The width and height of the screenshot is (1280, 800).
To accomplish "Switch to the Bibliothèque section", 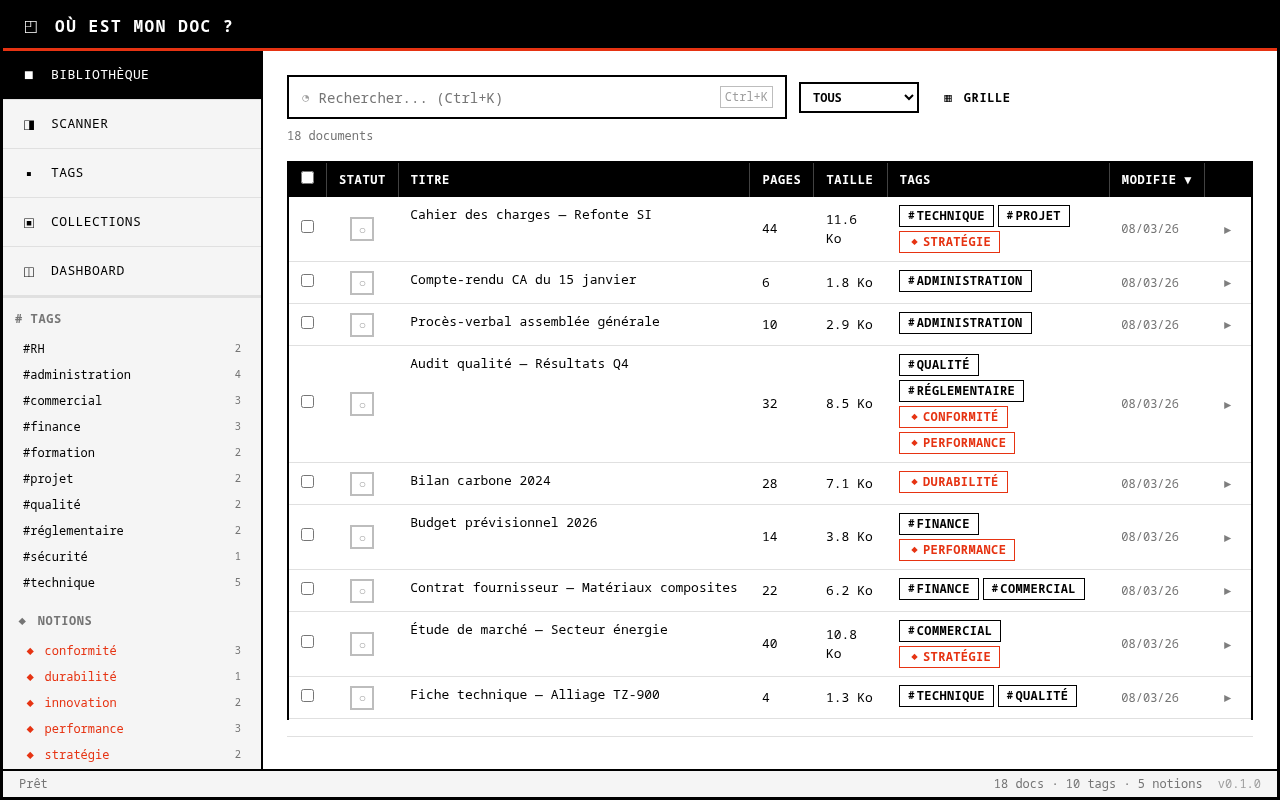I will pos(99,74).
